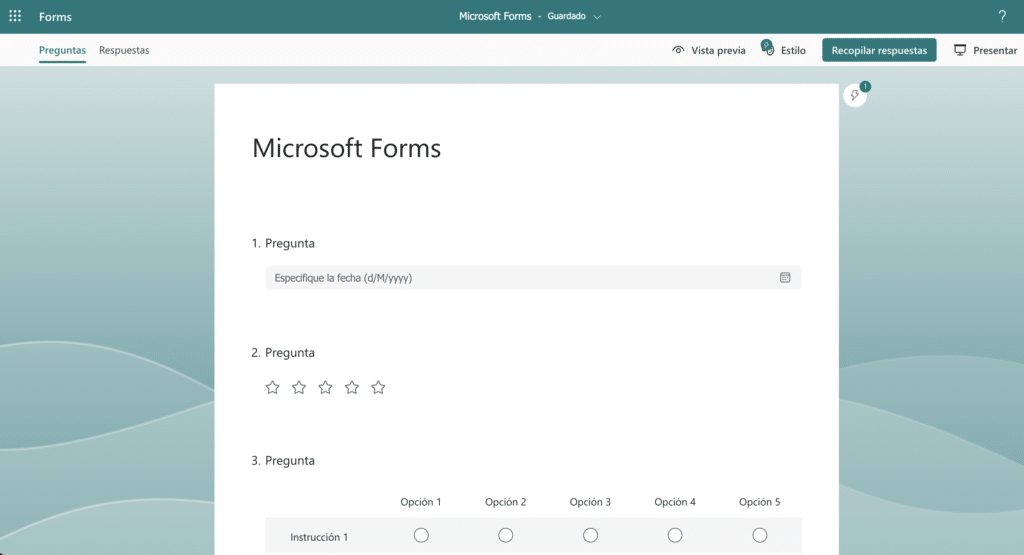
Task: Select Opción 5 for Instrucción 1
Action: [760, 535]
